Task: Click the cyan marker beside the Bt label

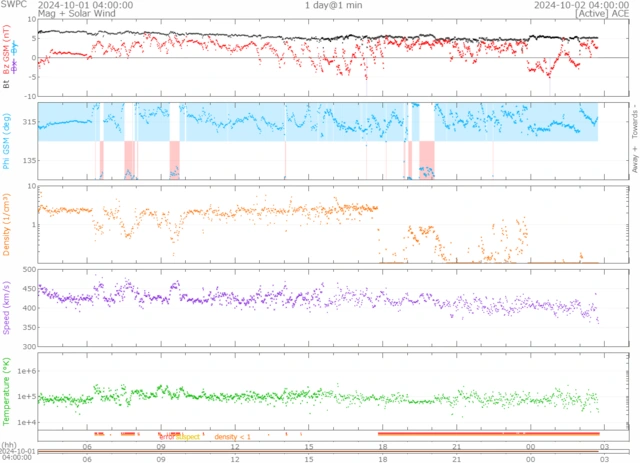Action: 14,47
